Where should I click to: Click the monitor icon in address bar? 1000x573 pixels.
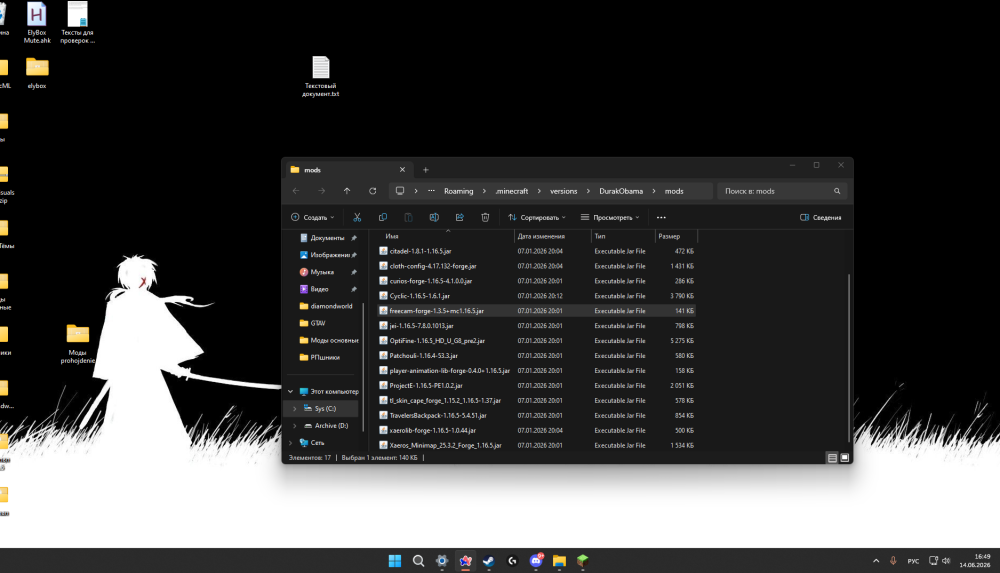pyautogui.click(x=400, y=191)
